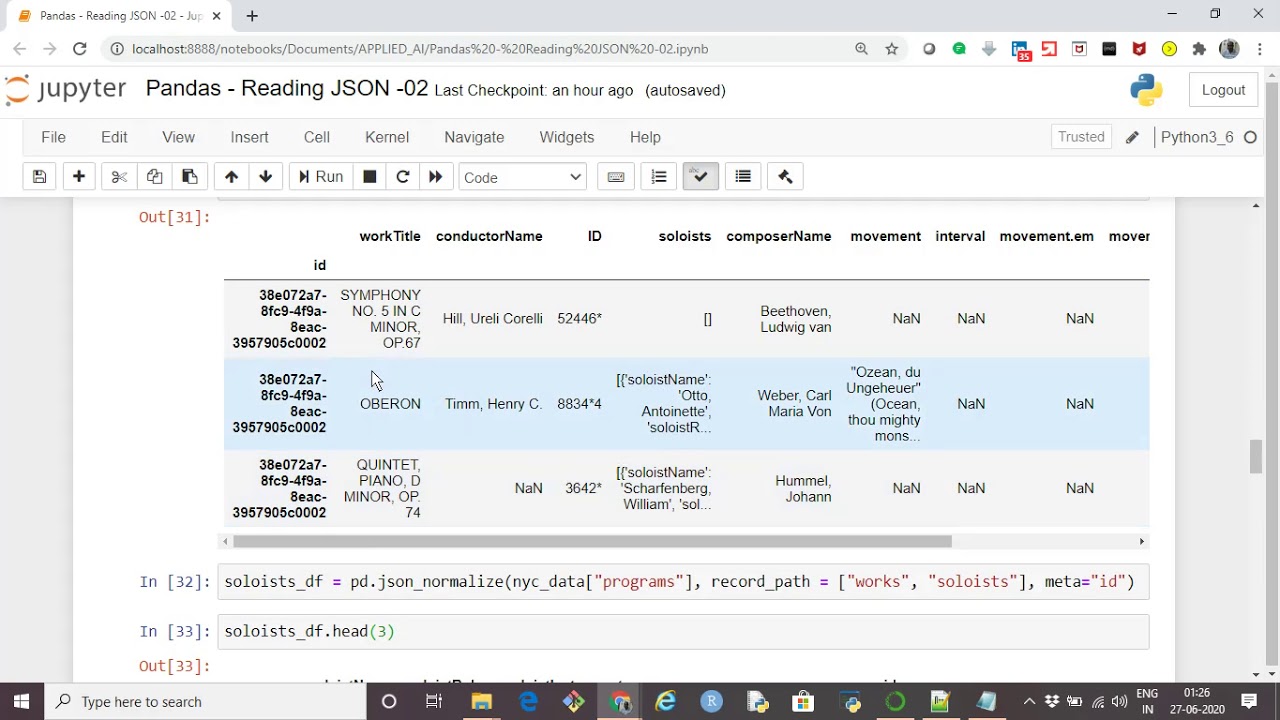Click the composerName column header
Image resolution: width=1280 pixels, height=720 pixels.
779,236
